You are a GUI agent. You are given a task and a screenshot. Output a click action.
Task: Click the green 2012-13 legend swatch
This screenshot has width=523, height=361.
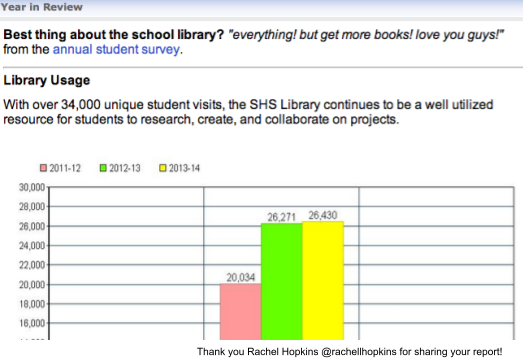[x=103, y=168]
